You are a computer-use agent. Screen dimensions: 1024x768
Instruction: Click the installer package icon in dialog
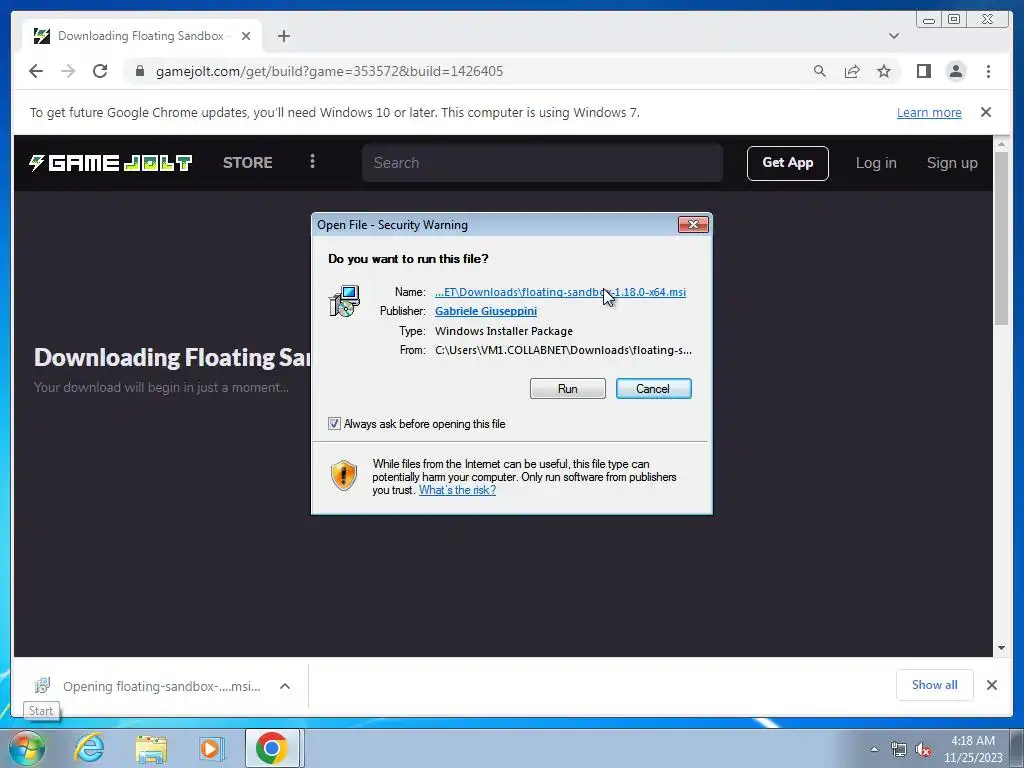click(344, 301)
